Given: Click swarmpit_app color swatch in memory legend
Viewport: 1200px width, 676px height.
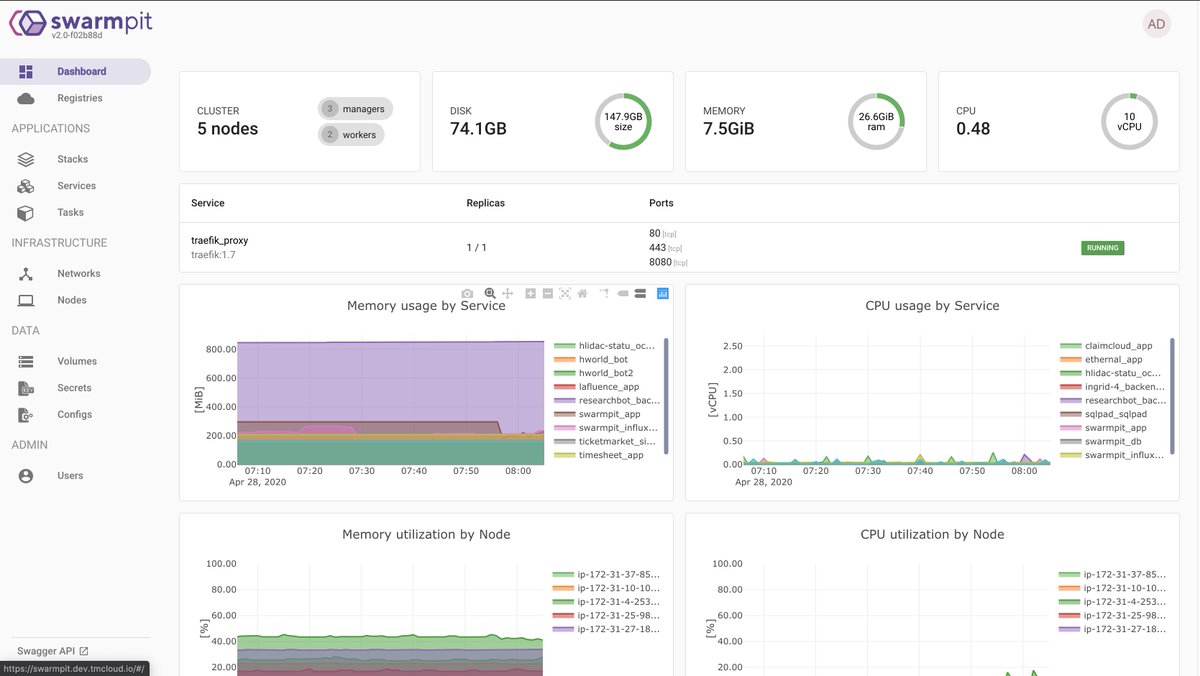Looking at the screenshot, I should 564,414.
